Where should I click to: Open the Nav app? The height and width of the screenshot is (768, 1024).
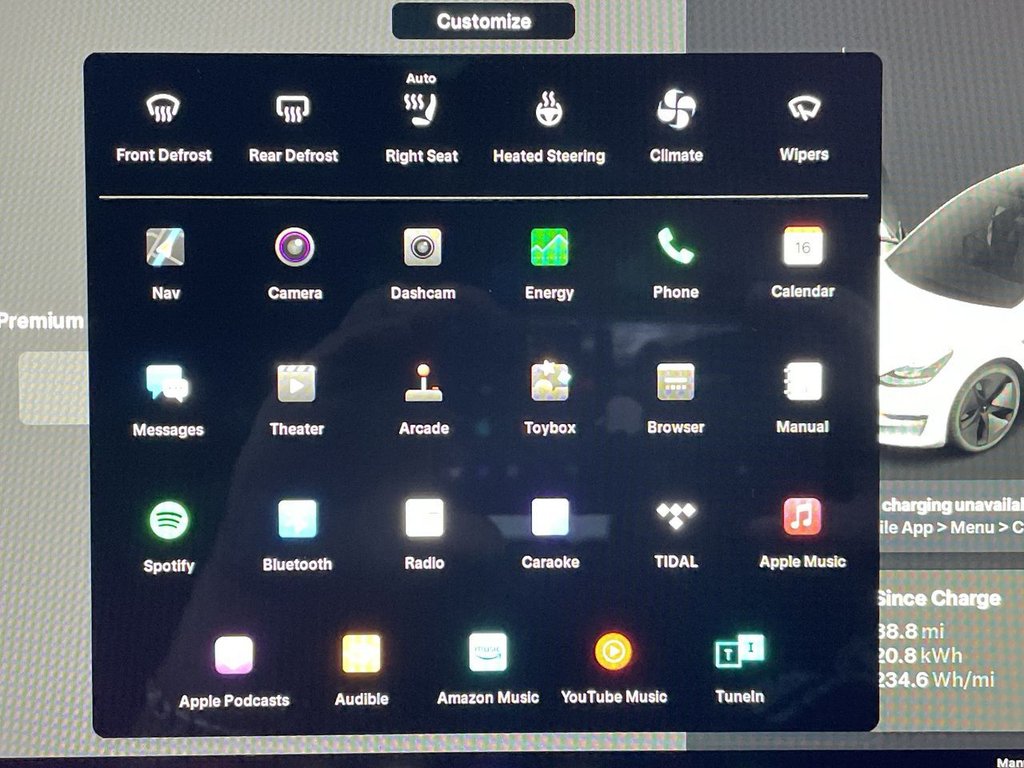click(165, 248)
